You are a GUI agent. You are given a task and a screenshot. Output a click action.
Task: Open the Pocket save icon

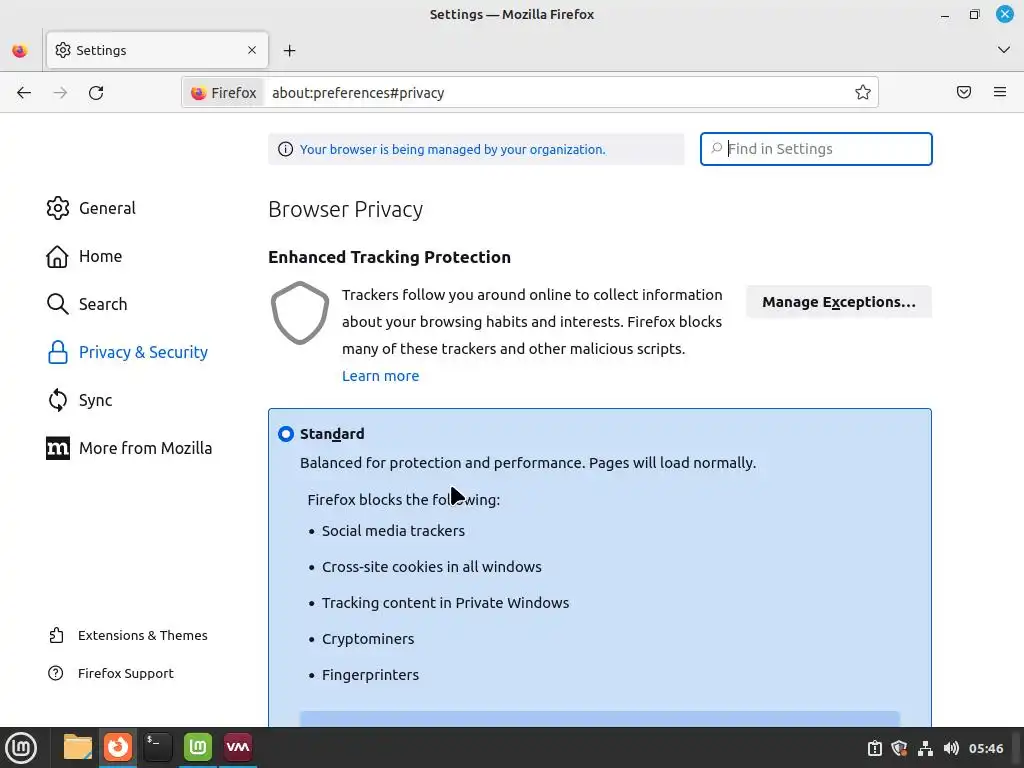click(964, 92)
